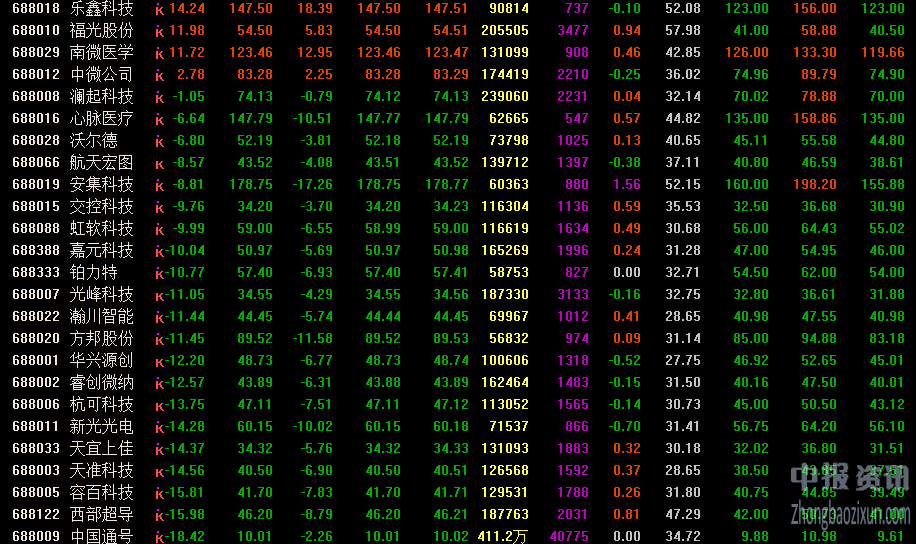
Task: Click the K icon for 杭可科技
Action: click(159, 405)
